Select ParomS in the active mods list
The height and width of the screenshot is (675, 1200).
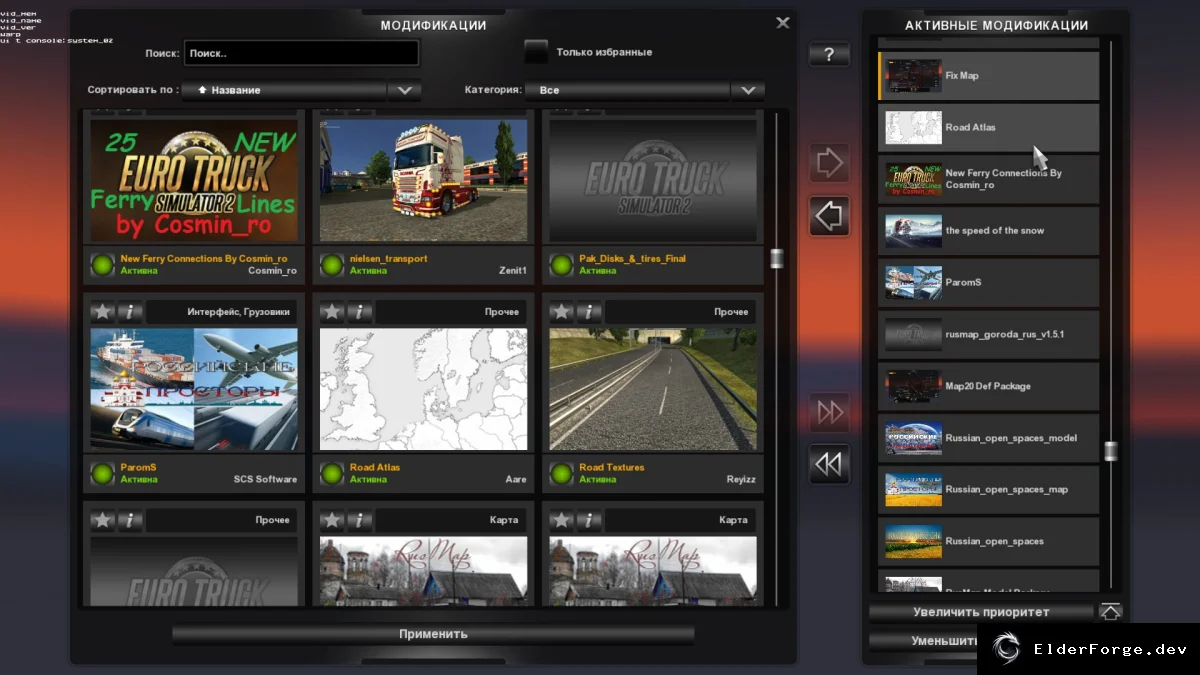(988, 283)
